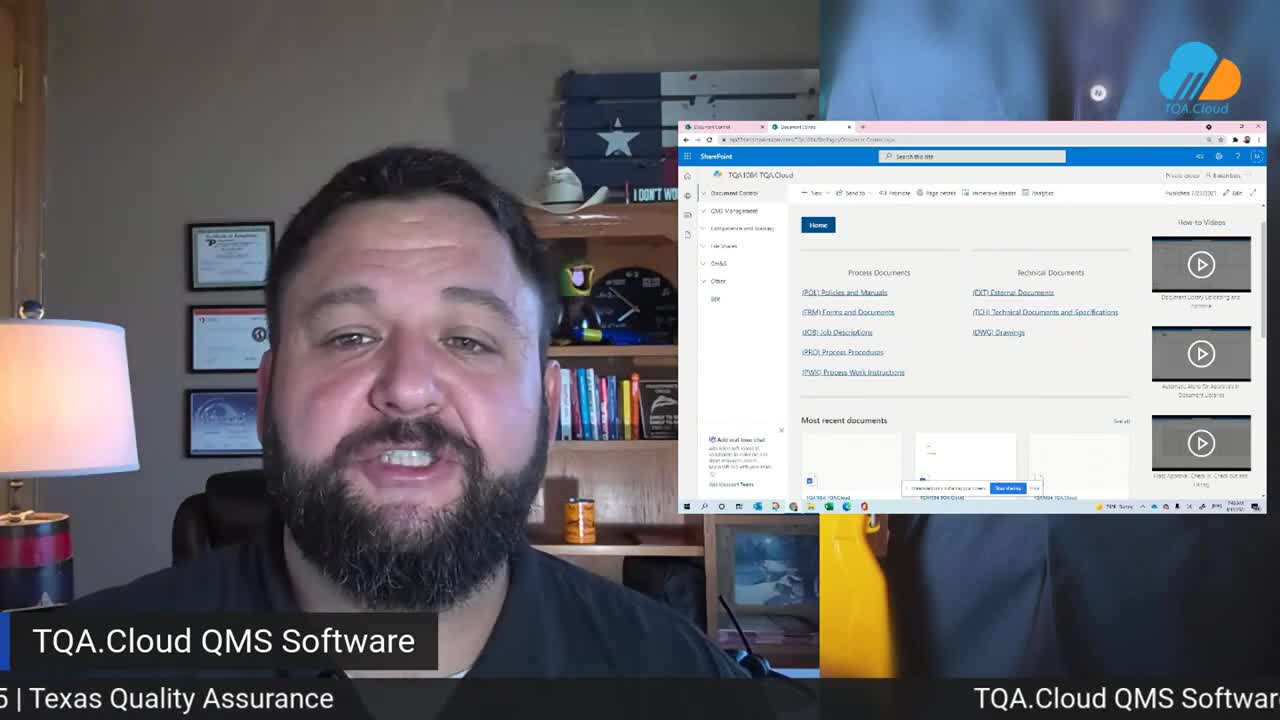Open the news icon in the left rail
Screen dimensions: 1280x720
click(x=687, y=215)
